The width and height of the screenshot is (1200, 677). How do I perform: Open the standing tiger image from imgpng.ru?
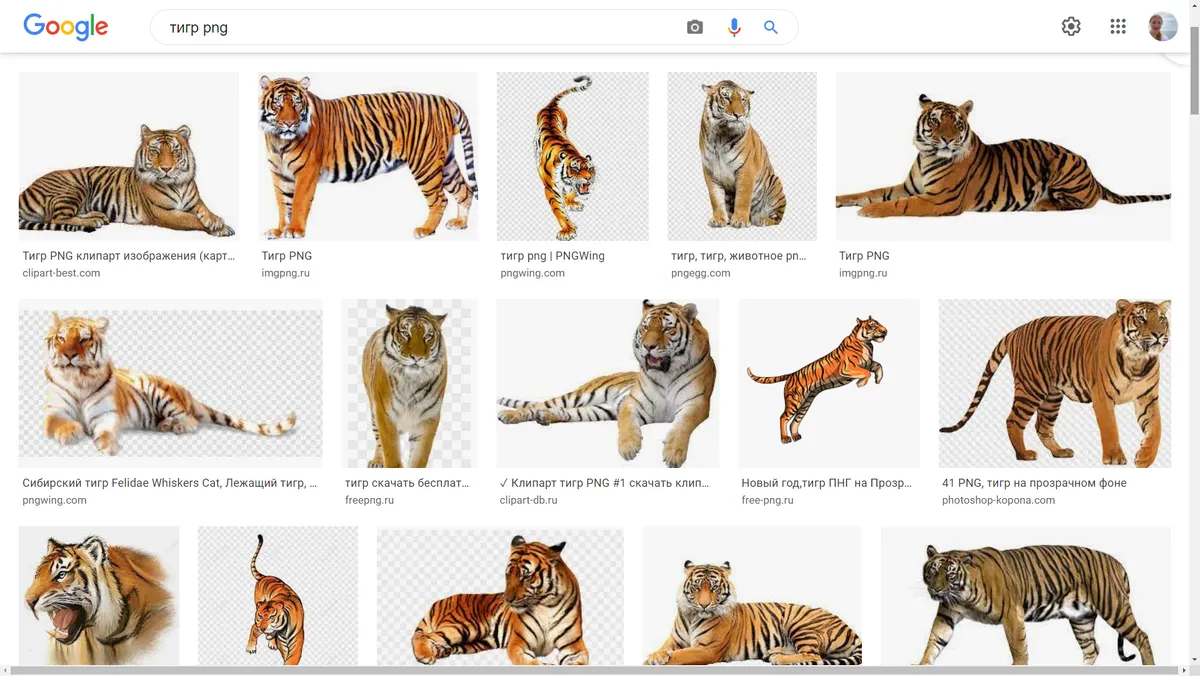click(368, 156)
